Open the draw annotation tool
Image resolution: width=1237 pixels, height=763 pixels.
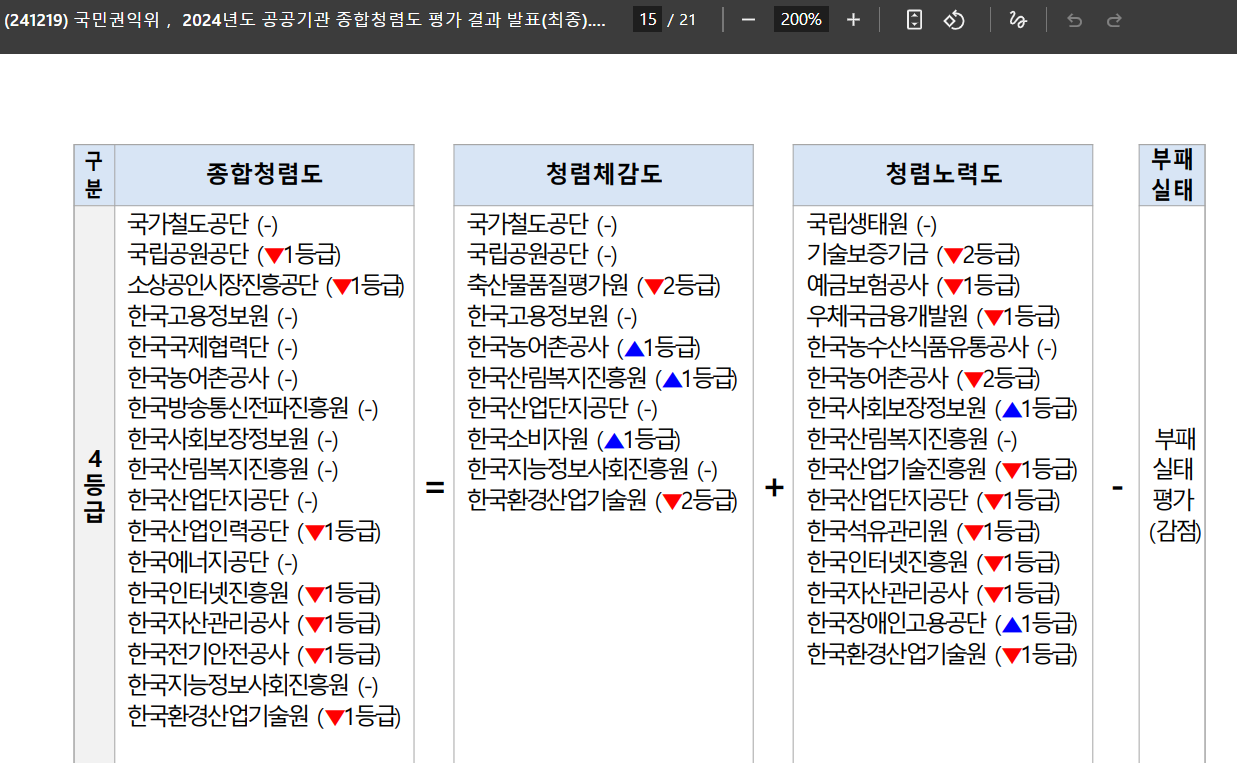coord(1018,20)
